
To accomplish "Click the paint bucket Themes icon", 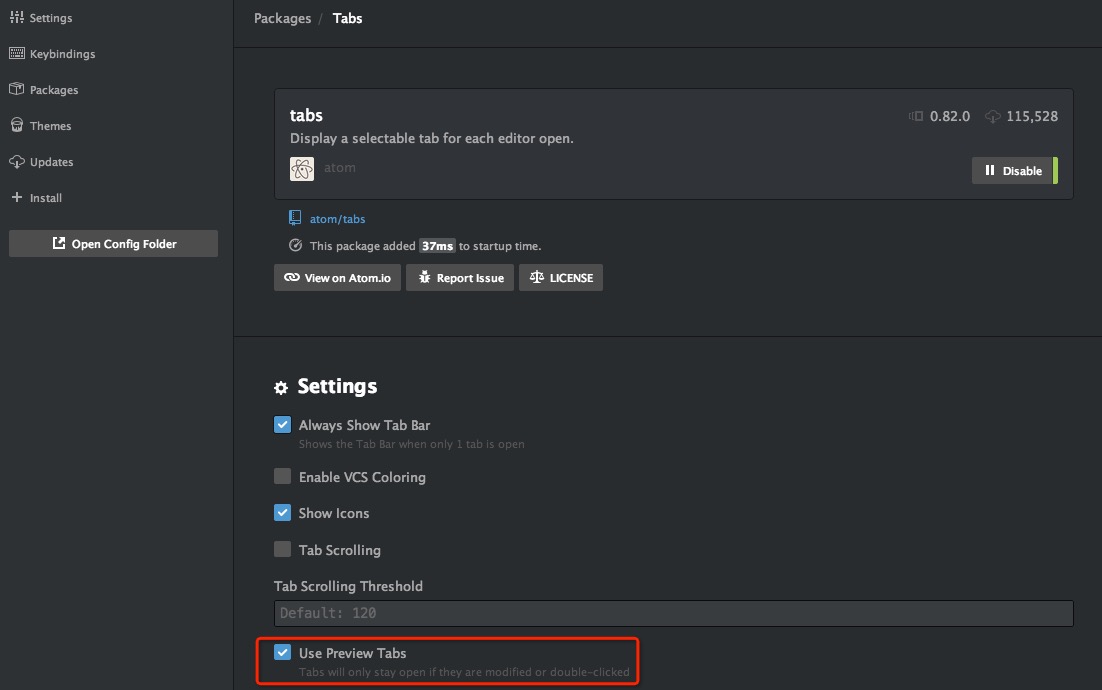I will click(x=17, y=125).
